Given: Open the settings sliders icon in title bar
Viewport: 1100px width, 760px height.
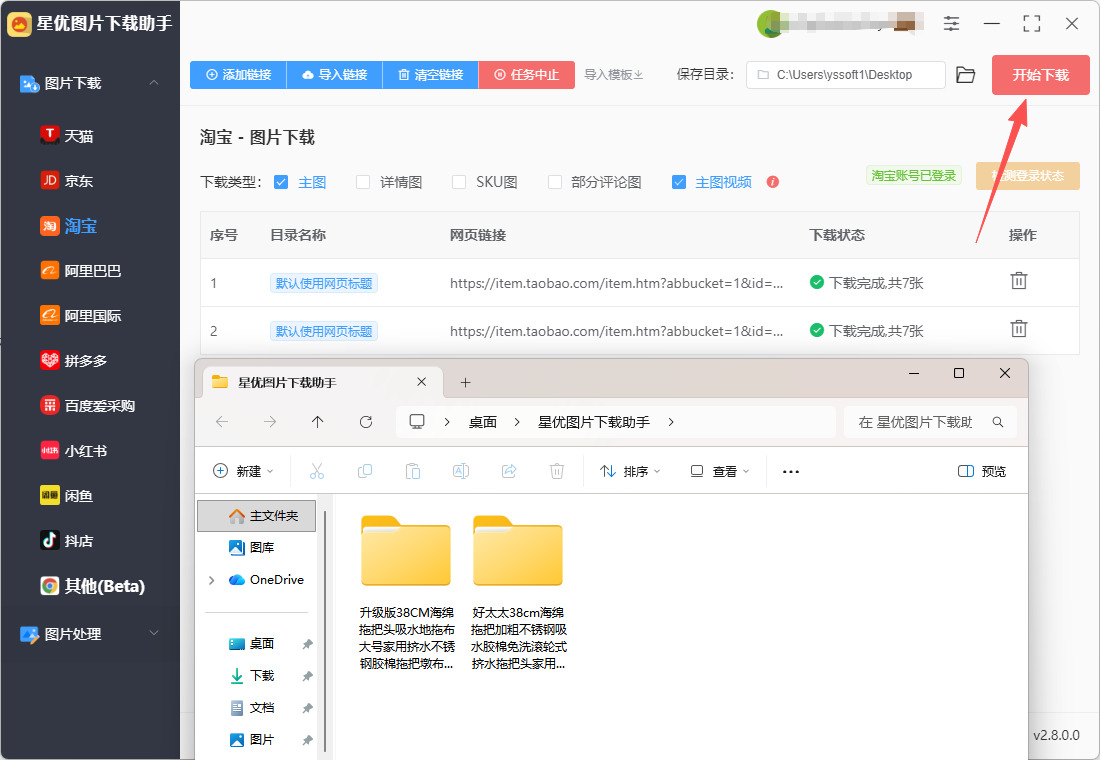Looking at the screenshot, I should pos(951,23).
